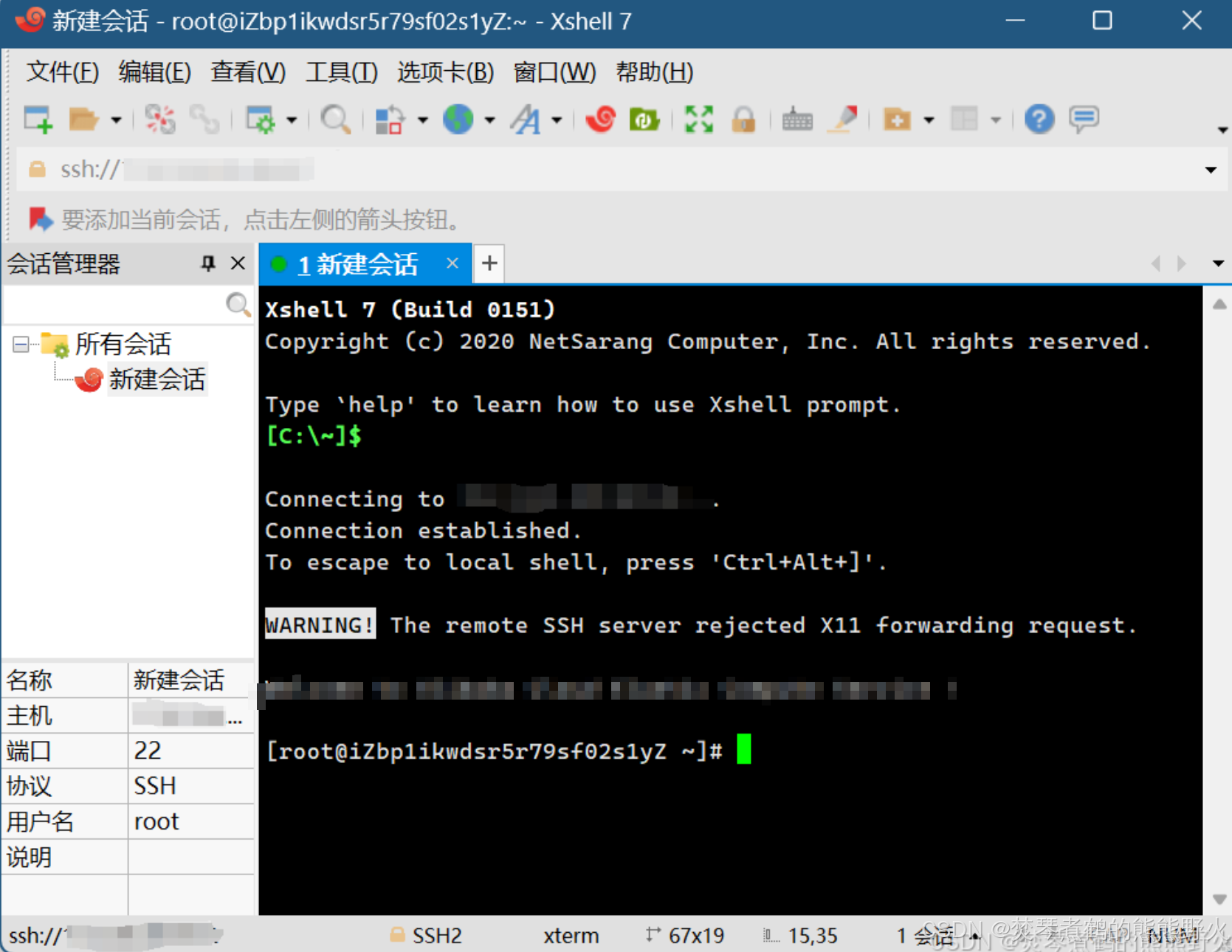Viewport: 1232px width, 952px height.
Task: Click the add-current-session flag arrow icon
Action: pyautogui.click(x=40, y=219)
